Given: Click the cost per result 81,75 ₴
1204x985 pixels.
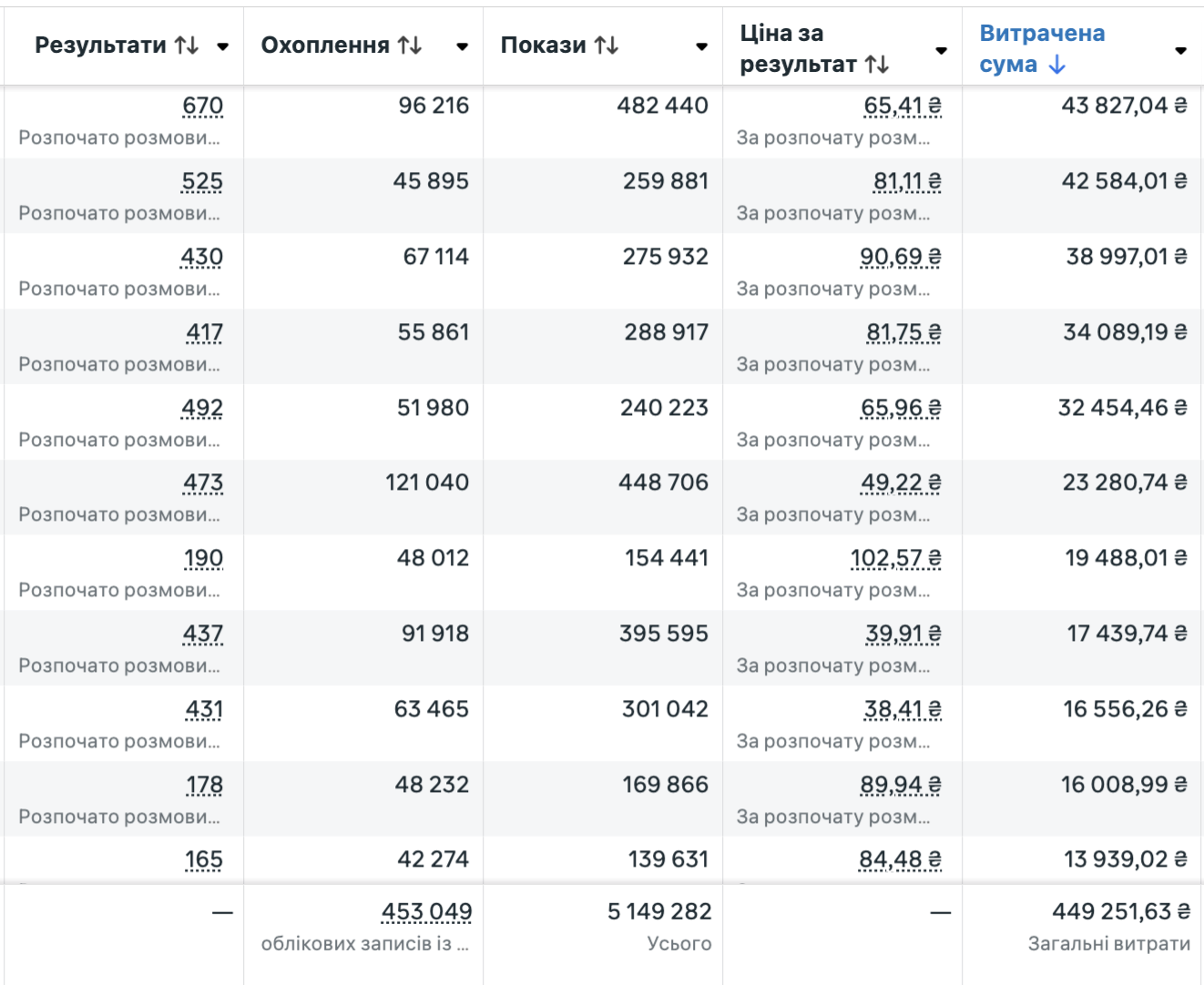Looking at the screenshot, I should coord(904,333).
